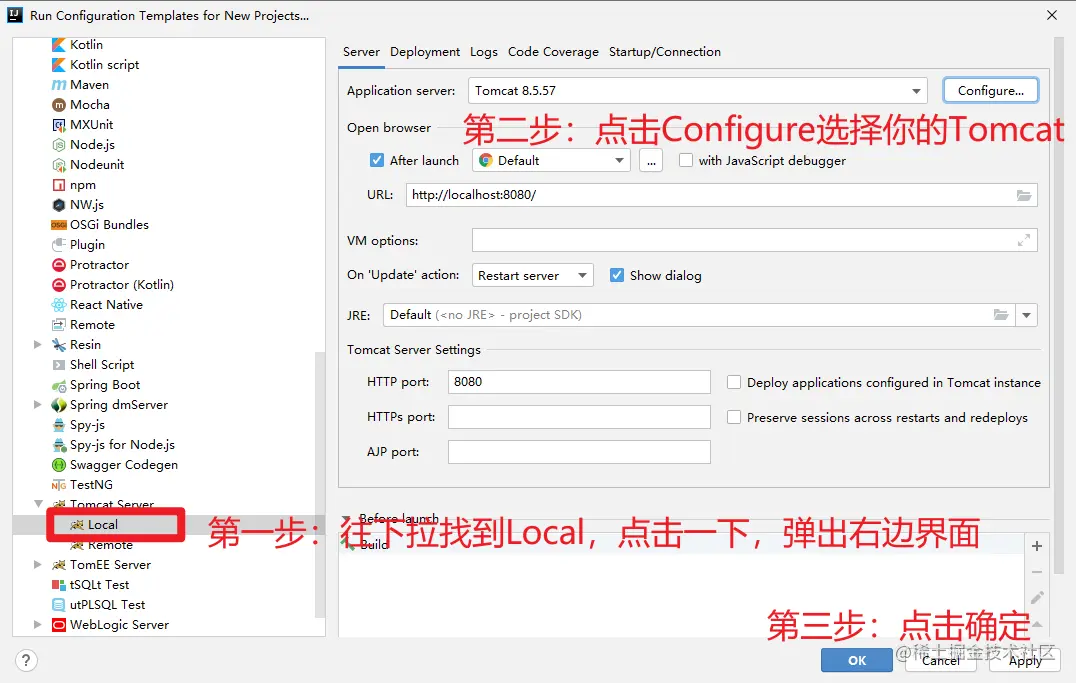Expand the Resin tree node
1076x683 pixels.
38,345
